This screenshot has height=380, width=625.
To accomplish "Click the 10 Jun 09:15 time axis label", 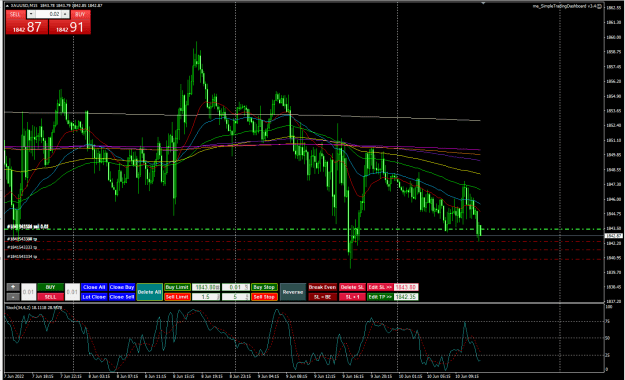I will click(467, 376).
